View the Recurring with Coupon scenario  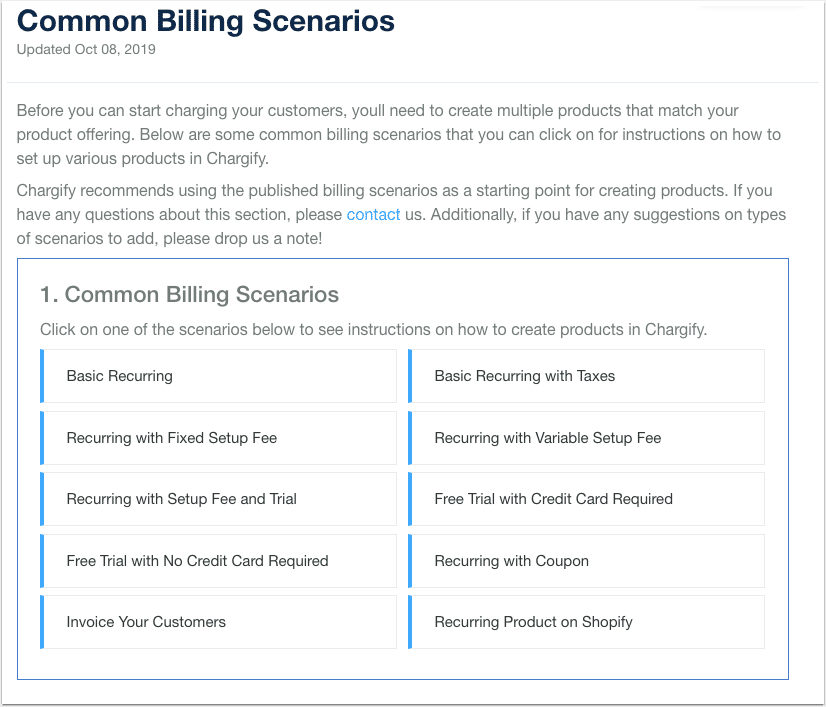click(512, 561)
